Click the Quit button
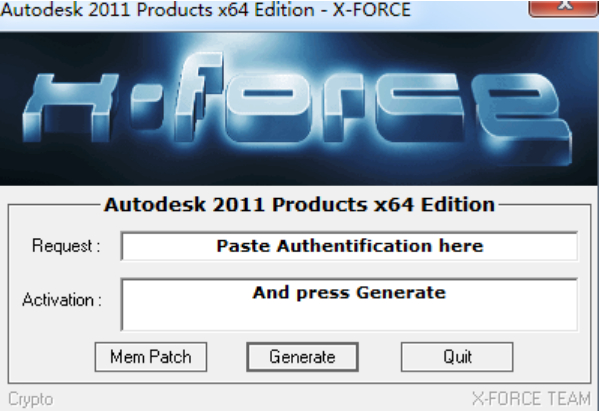 (457, 357)
